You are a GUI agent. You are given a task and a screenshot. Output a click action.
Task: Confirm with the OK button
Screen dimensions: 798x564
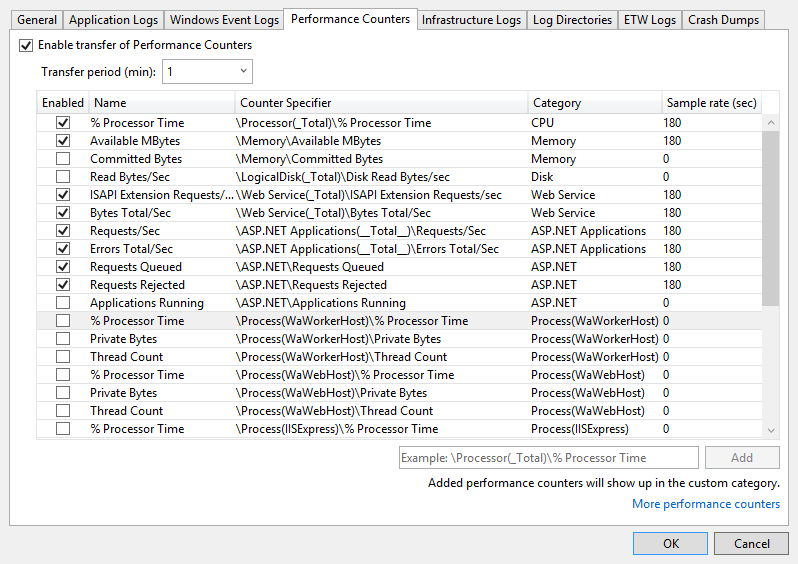point(670,544)
